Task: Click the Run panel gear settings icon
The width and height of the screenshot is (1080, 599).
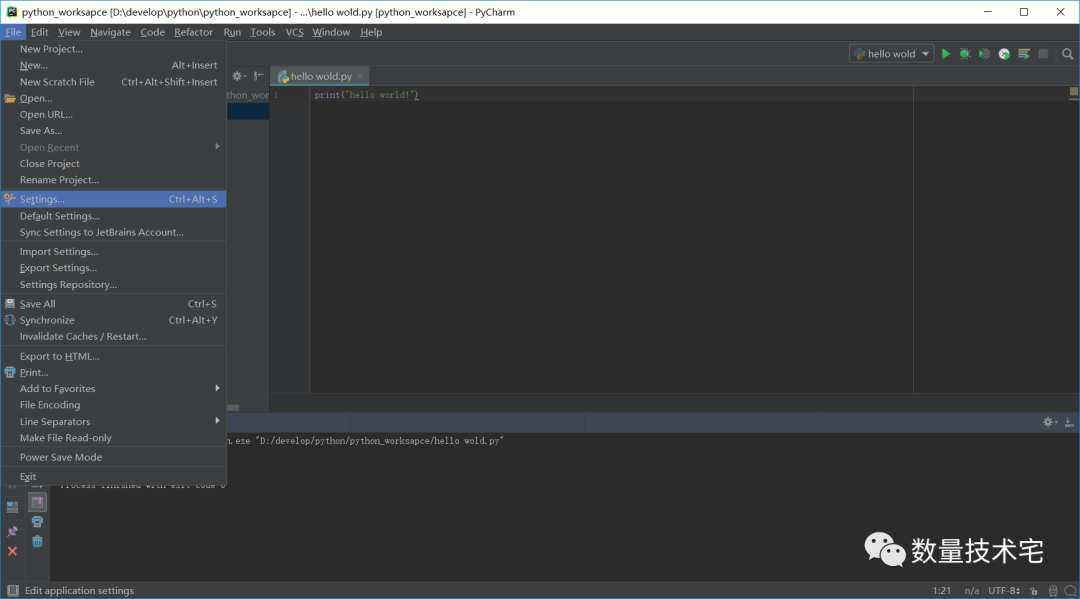Action: point(1048,422)
